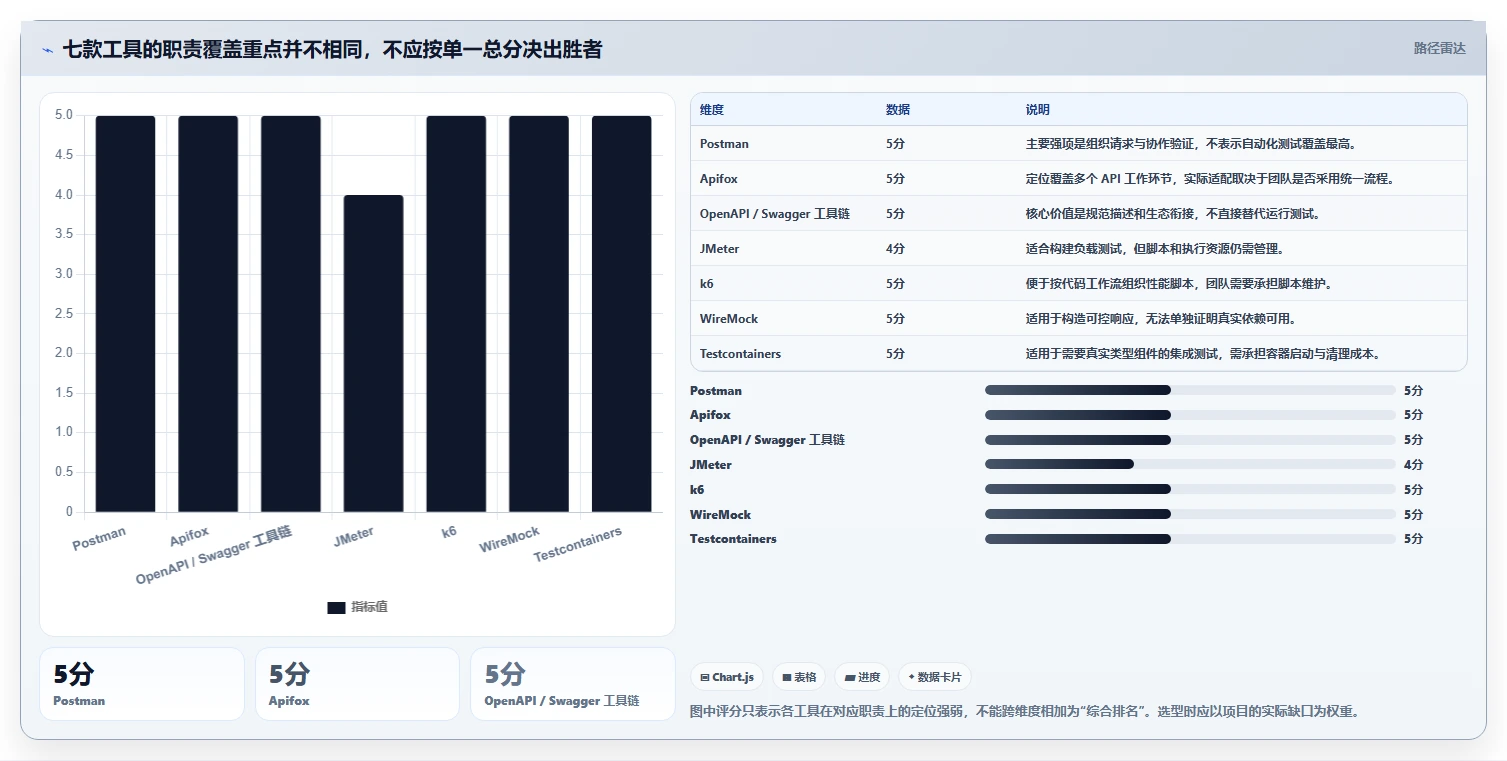The image size is (1507, 761).
Task: Click the JMeter x-axis label
Action: click(x=354, y=535)
